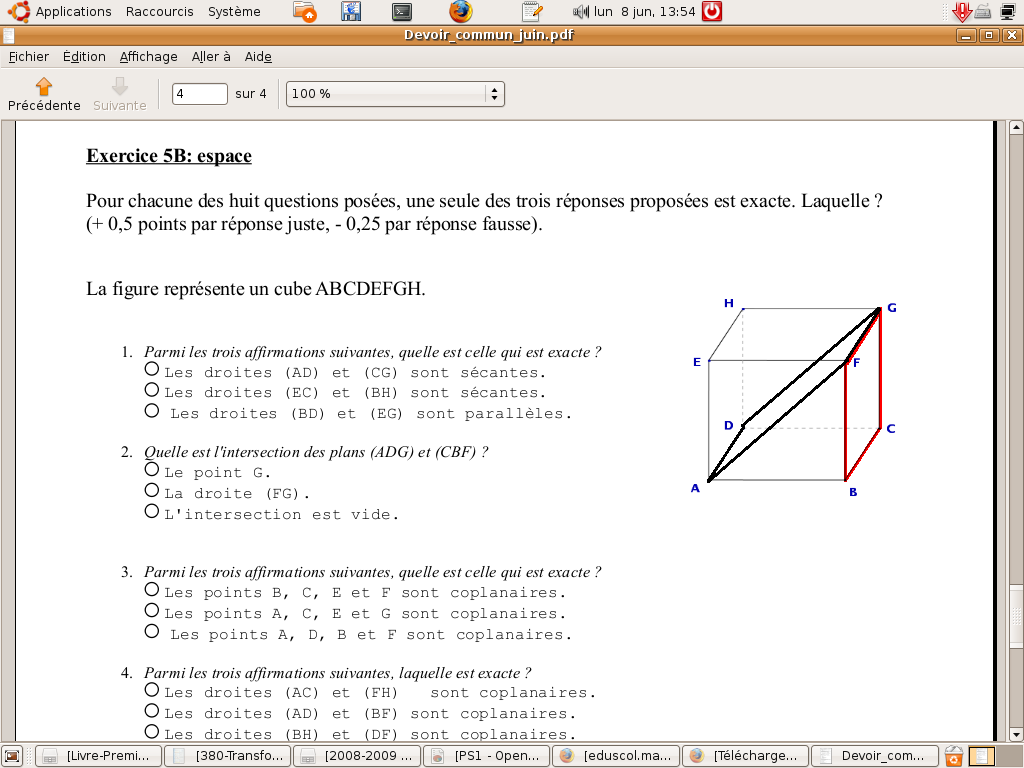Launch Firefox from the top panel
The width and height of the screenshot is (1024, 768).
point(460,12)
